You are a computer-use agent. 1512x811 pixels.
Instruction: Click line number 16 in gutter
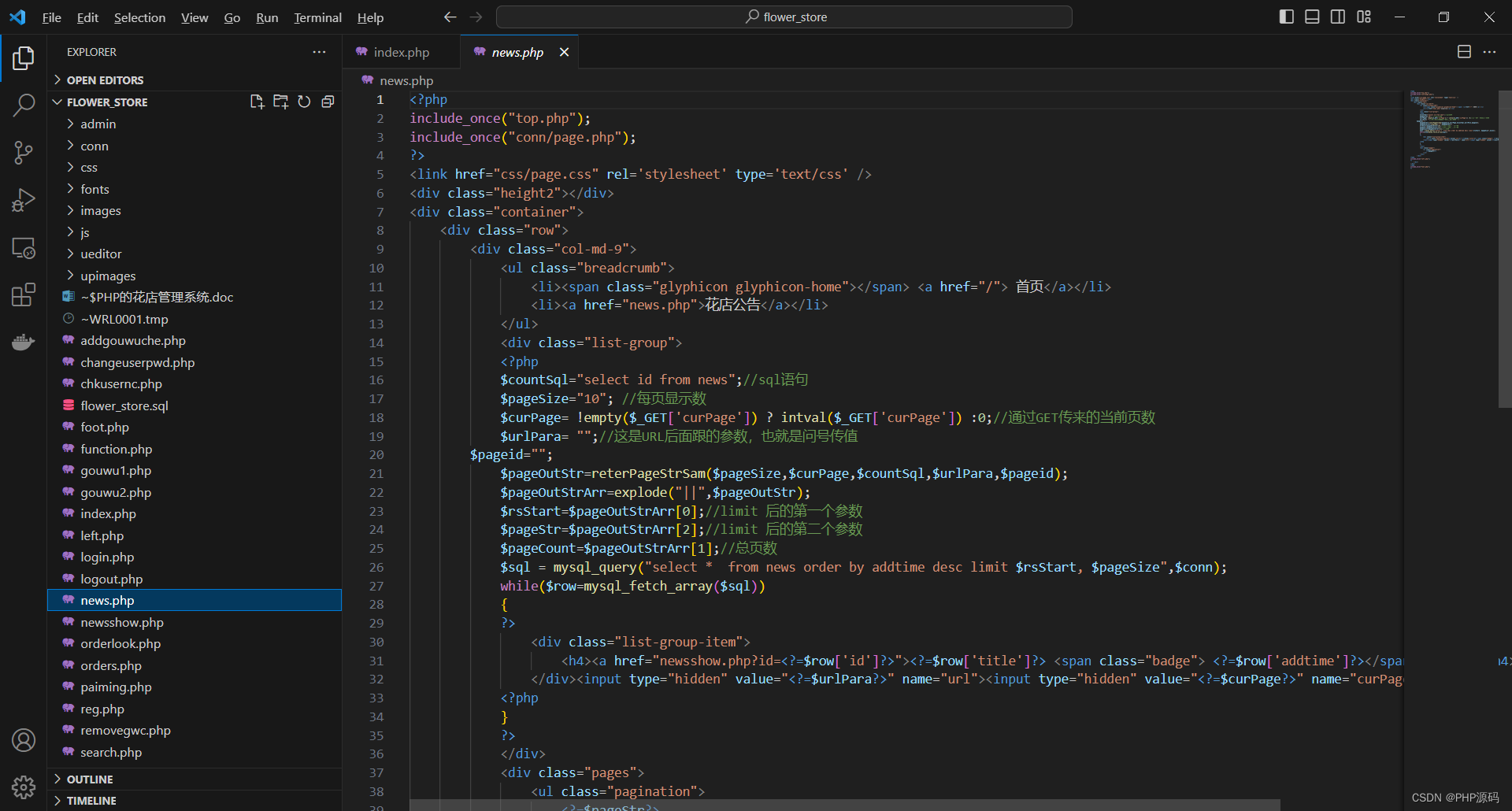(376, 380)
